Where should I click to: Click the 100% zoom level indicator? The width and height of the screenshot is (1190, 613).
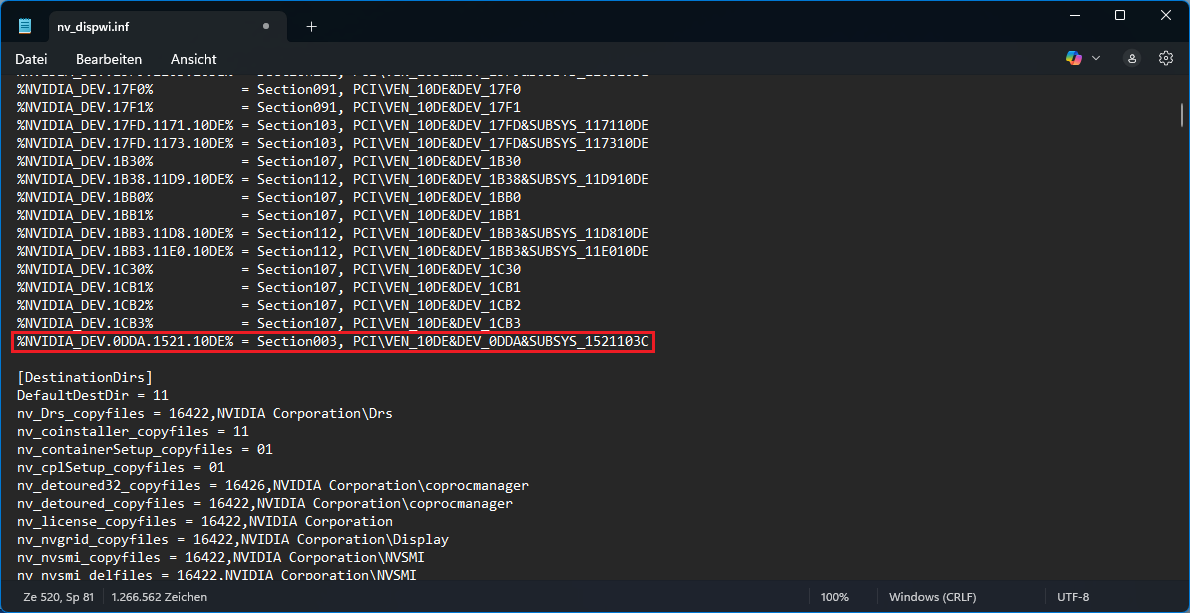pyautogui.click(x=834, y=596)
